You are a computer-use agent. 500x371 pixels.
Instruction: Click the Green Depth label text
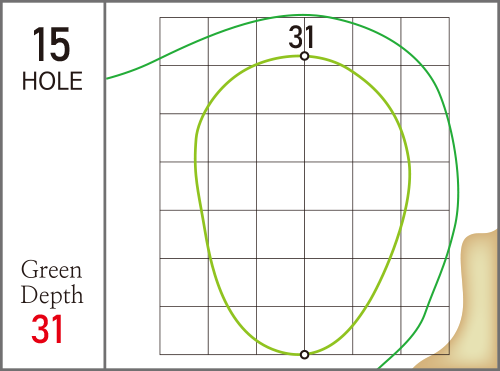coord(52,282)
